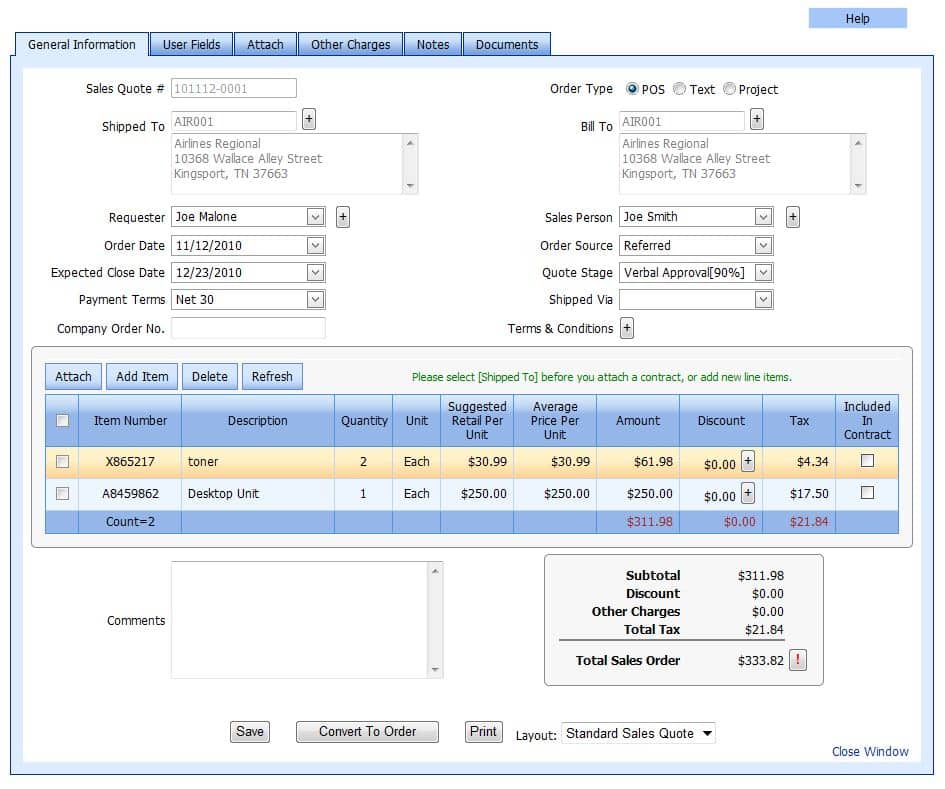This screenshot has width=945, height=789.
Task: Click the Close Window link
Action: pos(870,752)
